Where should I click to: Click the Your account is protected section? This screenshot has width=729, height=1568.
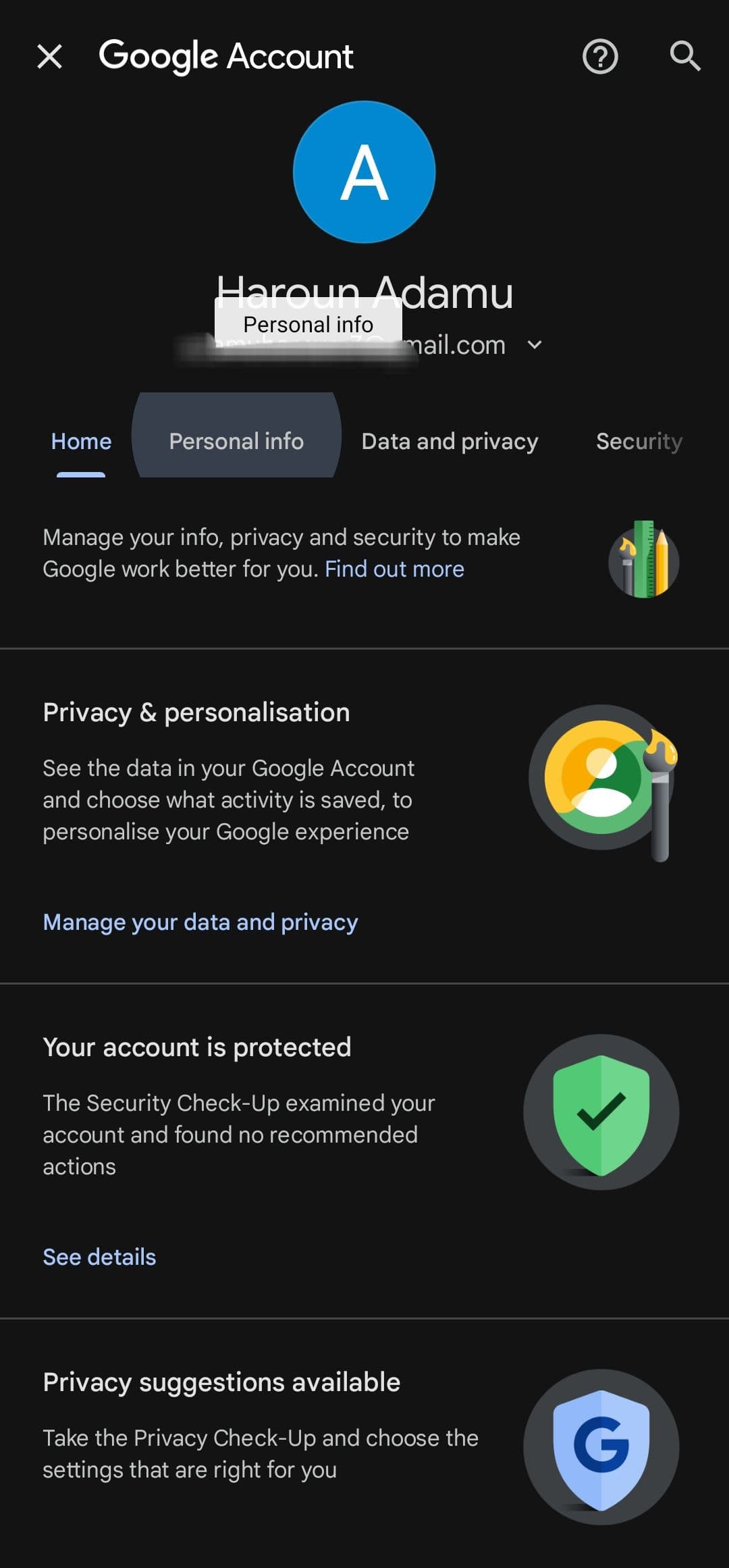(x=196, y=1046)
